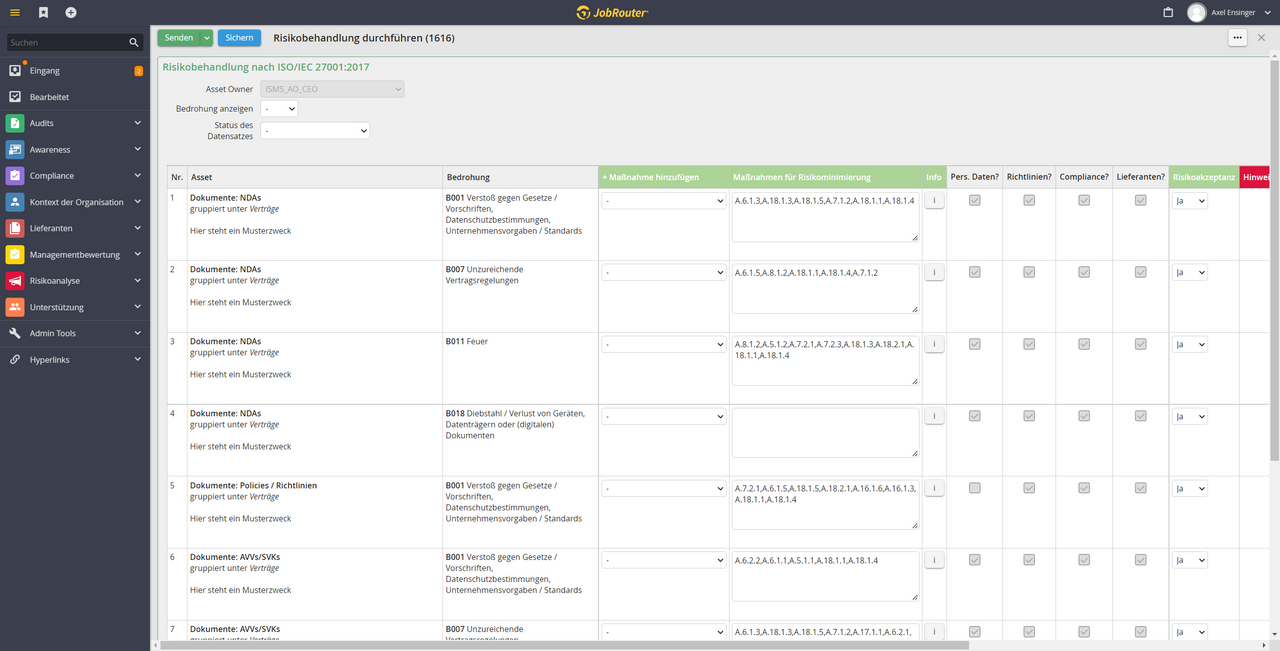The image size is (1280, 651).
Task: Open the Bedrohung anzeigen dropdown
Action: tap(279, 108)
